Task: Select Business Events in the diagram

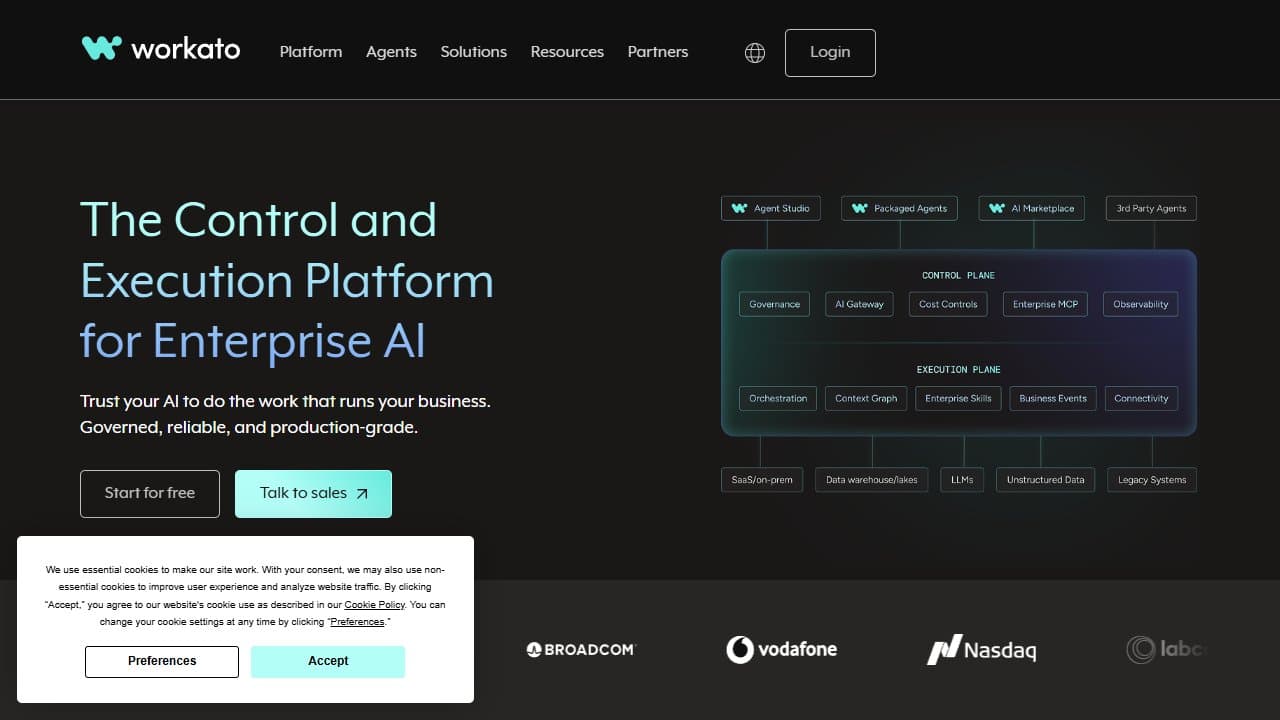Action: pyautogui.click(x=1053, y=398)
